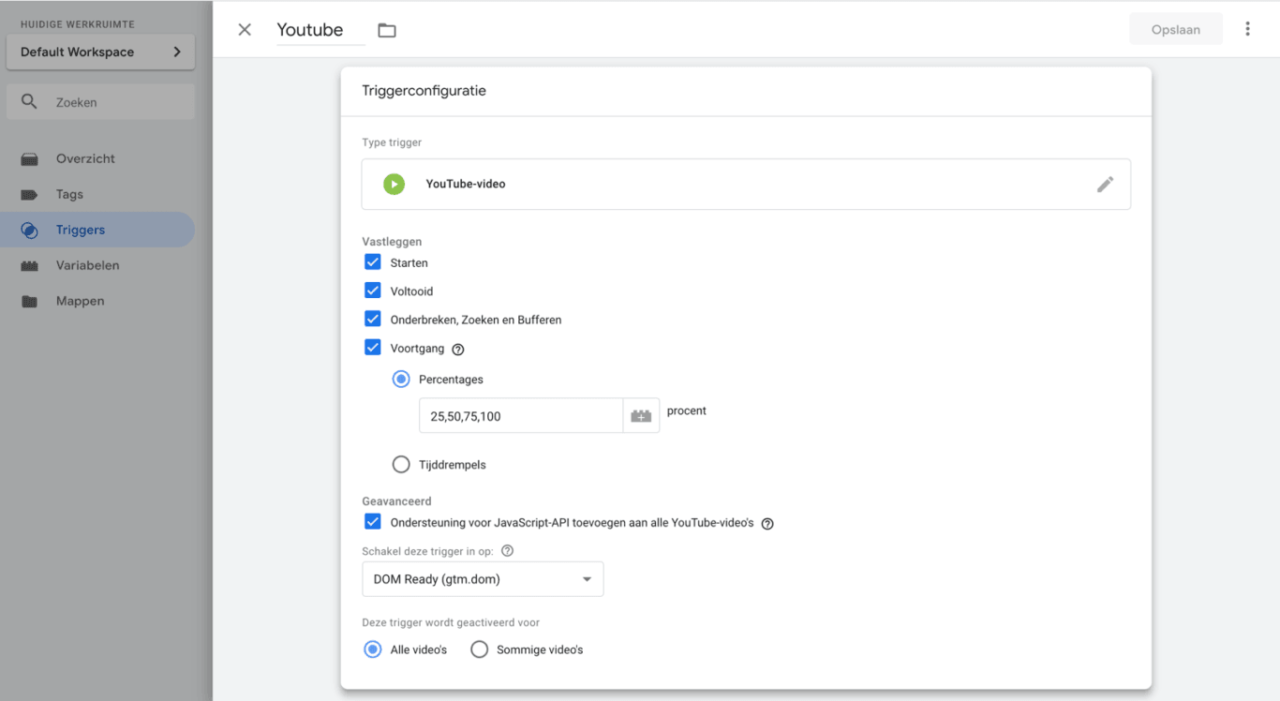This screenshot has height=701, width=1280.
Task: Insert a variable into the percentages field
Action: click(641, 415)
